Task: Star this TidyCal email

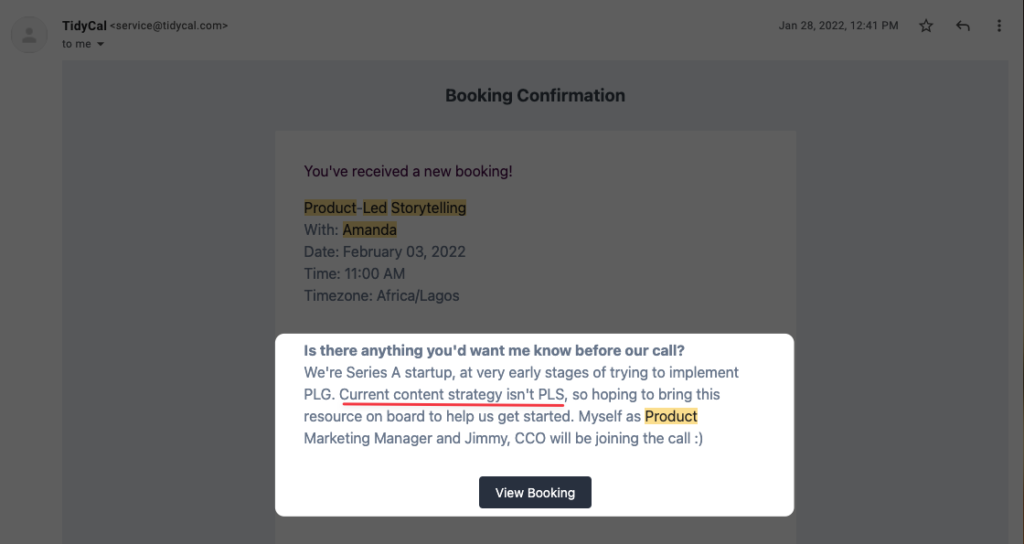Action: (x=926, y=26)
